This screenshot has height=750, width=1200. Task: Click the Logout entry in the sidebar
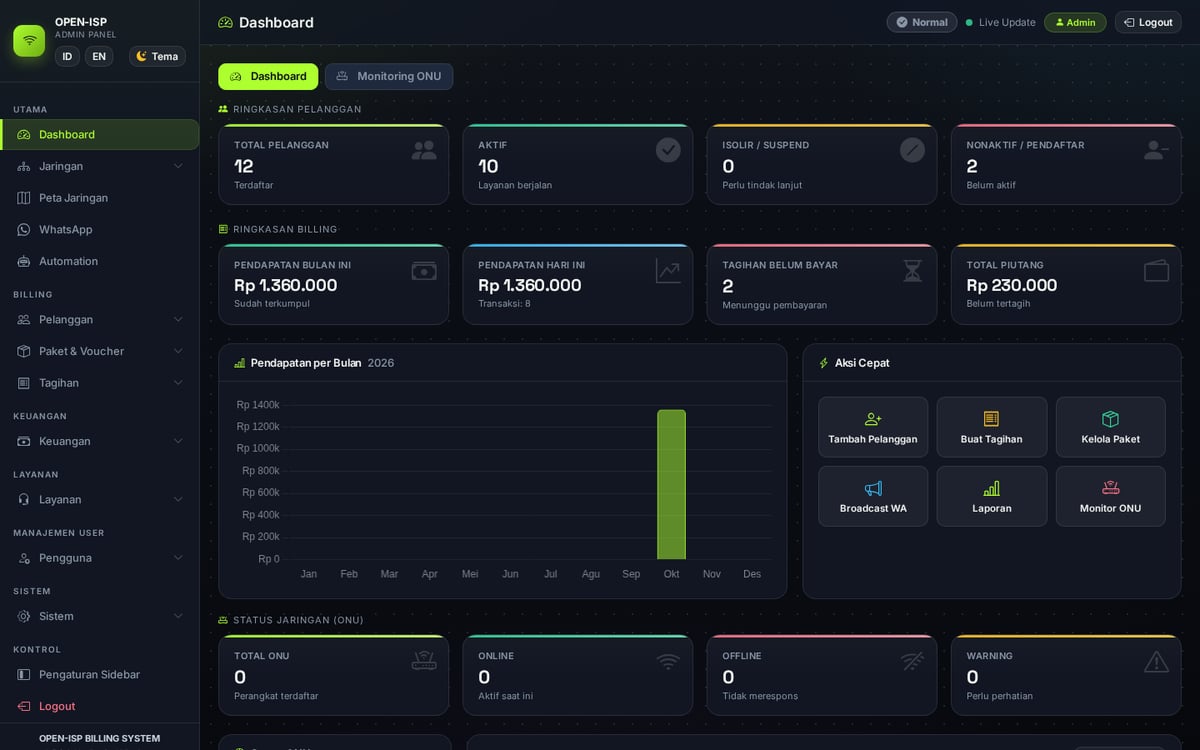99,706
